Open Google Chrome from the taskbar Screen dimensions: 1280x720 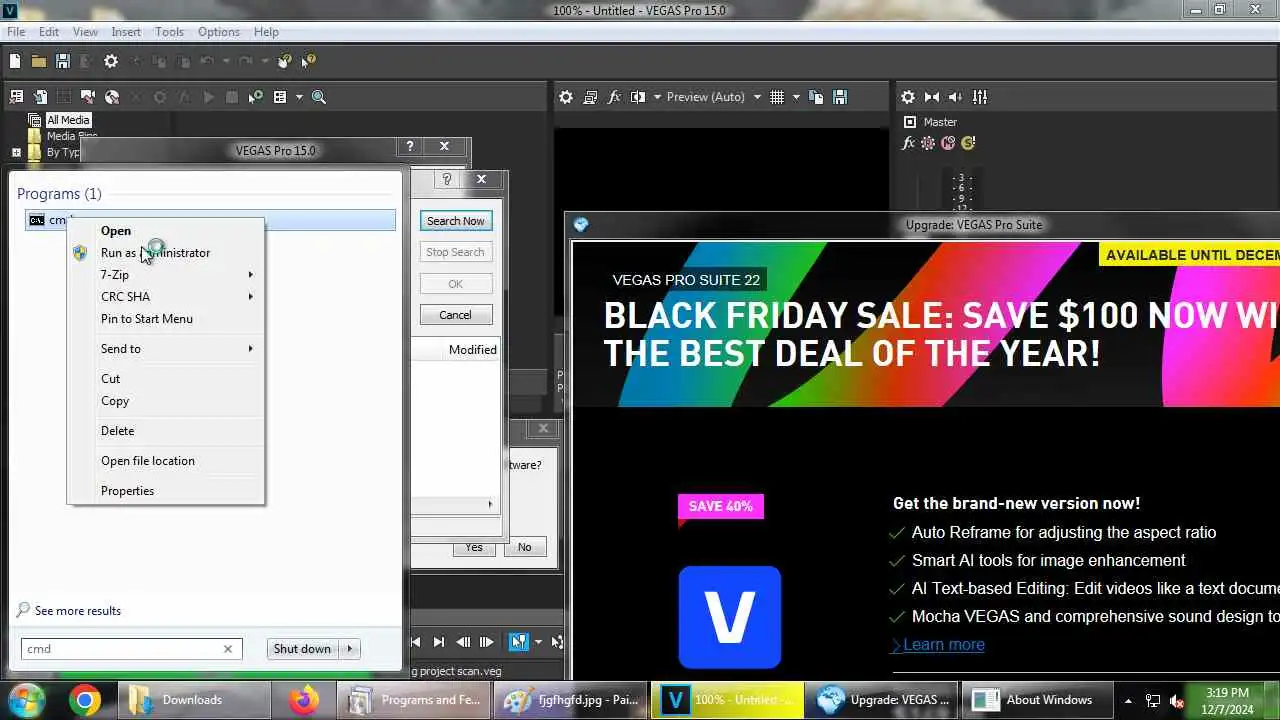pyautogui.click(x=85, y=700)
